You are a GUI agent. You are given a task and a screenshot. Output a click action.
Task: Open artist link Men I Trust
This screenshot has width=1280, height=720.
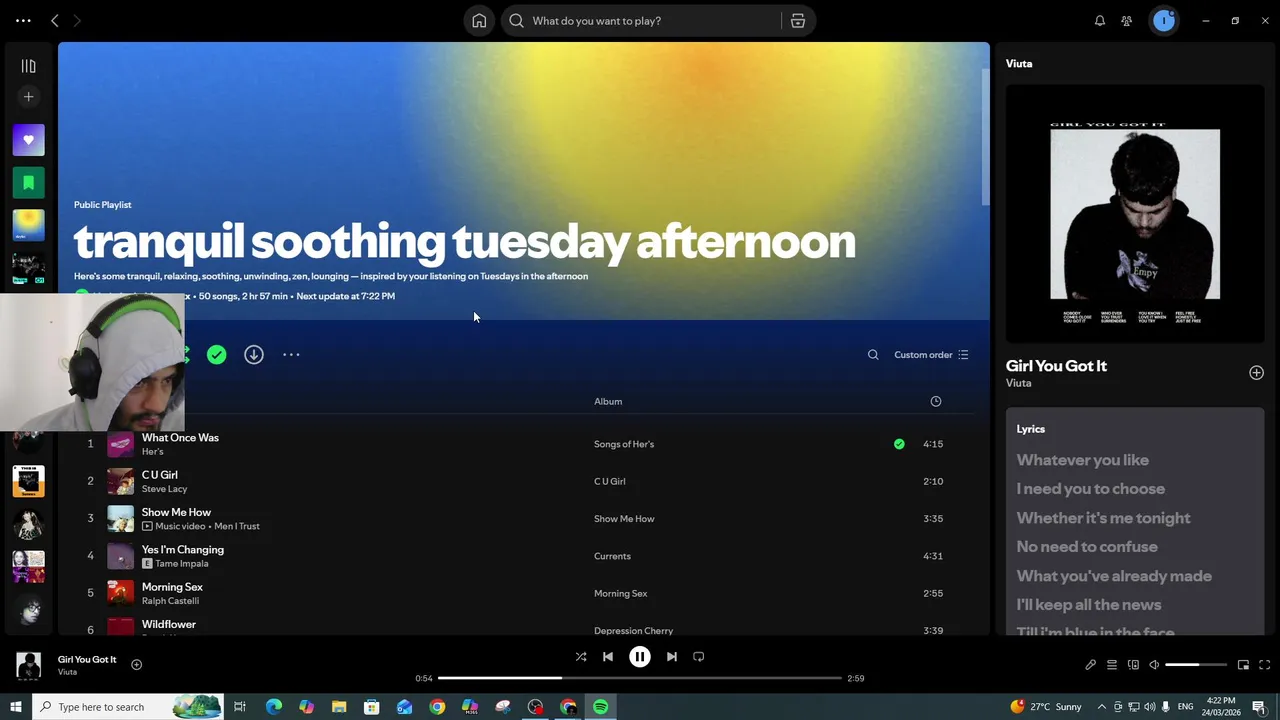(x=237, y=526)
